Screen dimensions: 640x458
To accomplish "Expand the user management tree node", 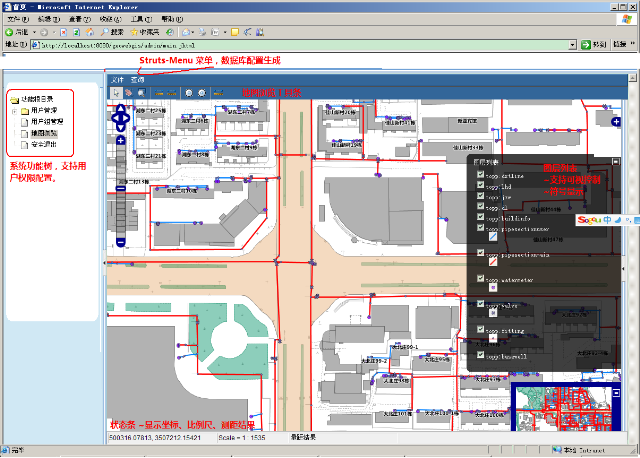I will 14,110.
